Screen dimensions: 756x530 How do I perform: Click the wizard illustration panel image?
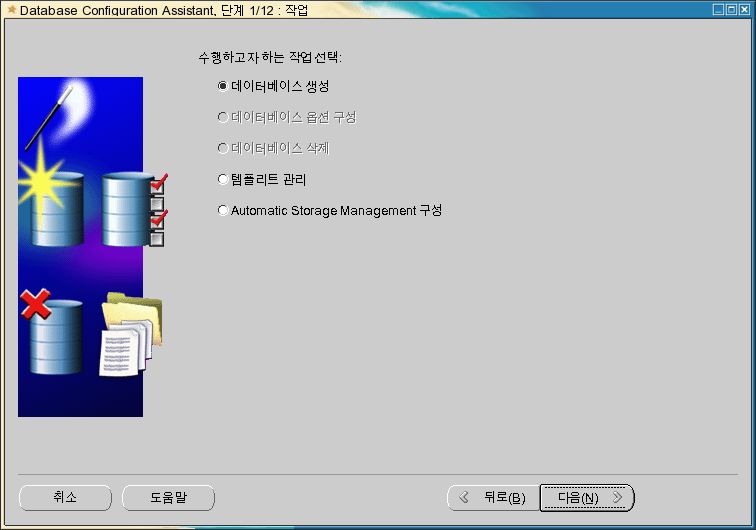[x=93, y=246]
